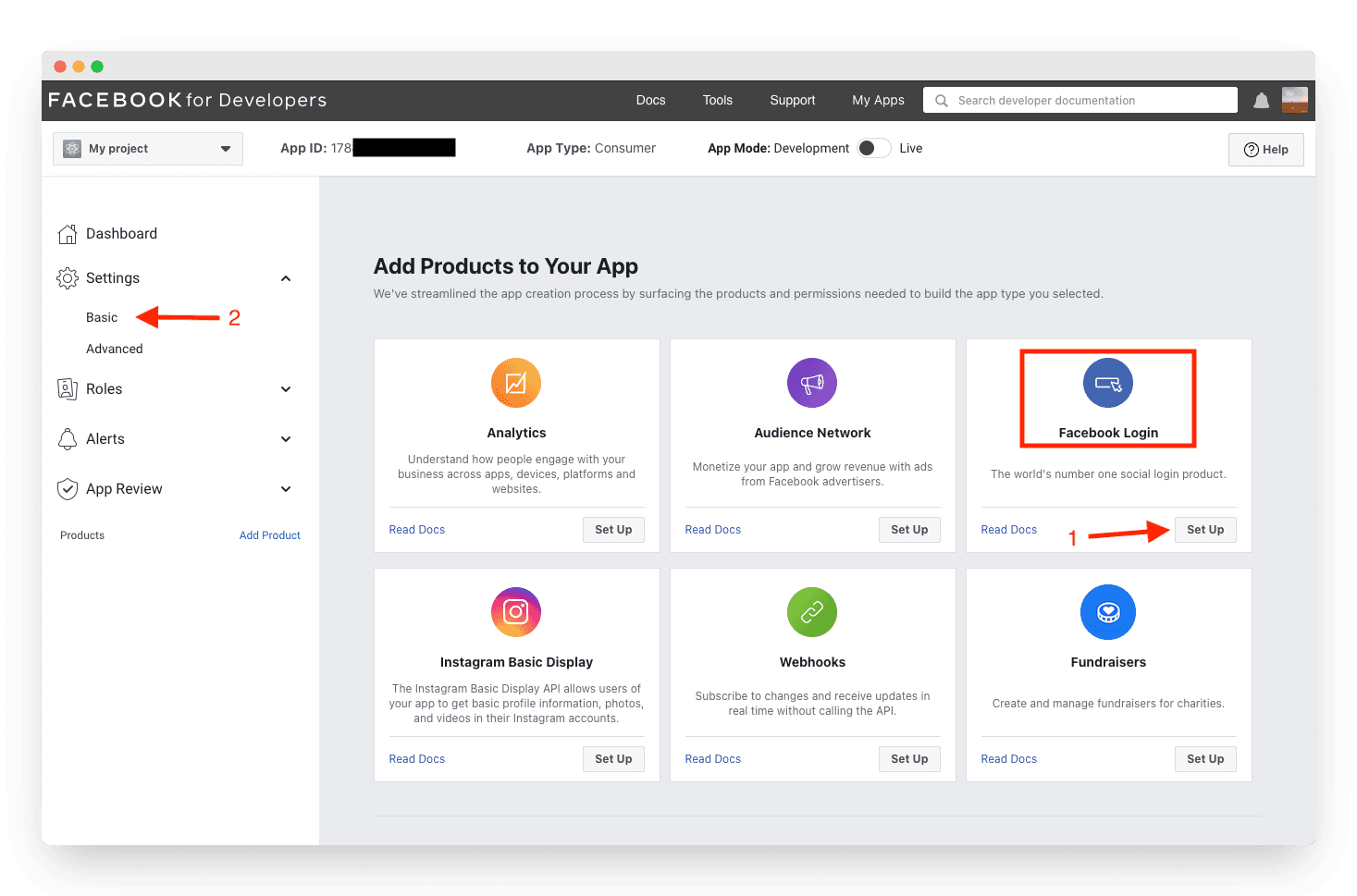The height and width of the screenshot is (896, 1357).
Task: Open the Support menu
Action: tap(793, 100)
